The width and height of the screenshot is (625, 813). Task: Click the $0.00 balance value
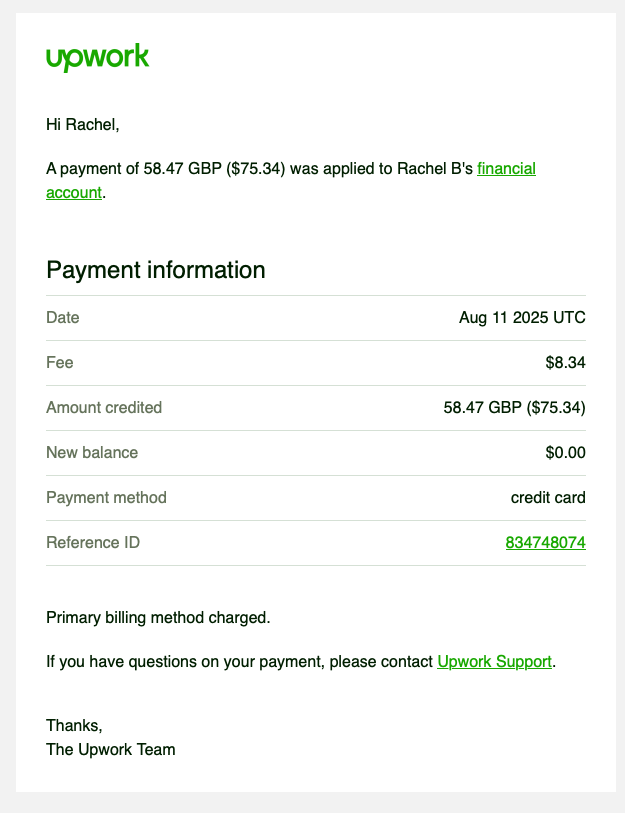(x=565, y=453)
